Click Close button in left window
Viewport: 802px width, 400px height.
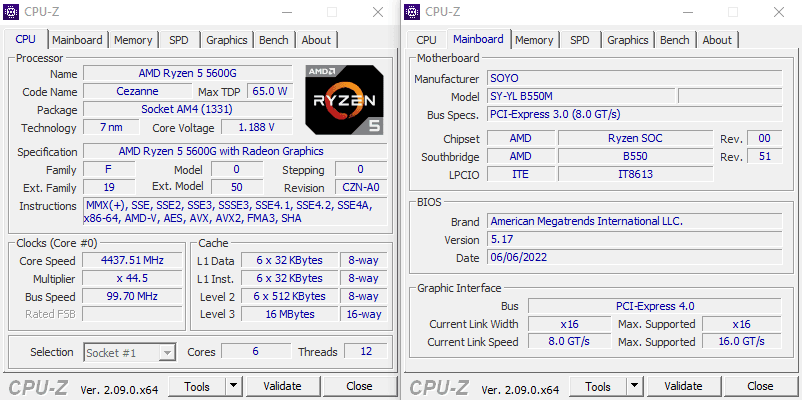click(359, 386)
